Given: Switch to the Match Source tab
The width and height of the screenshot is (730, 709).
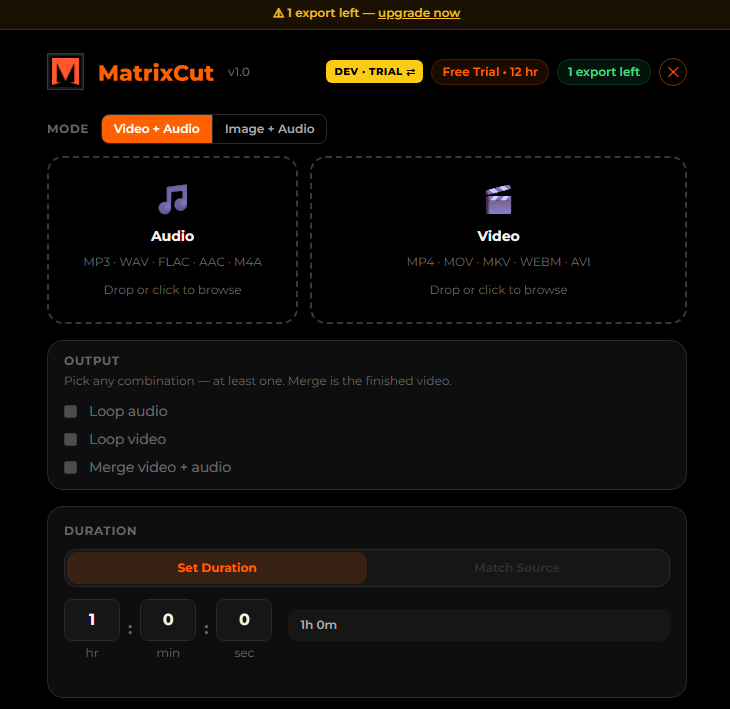Looking at the screenshot, I should pyautogui.click(x=517, y=568).
